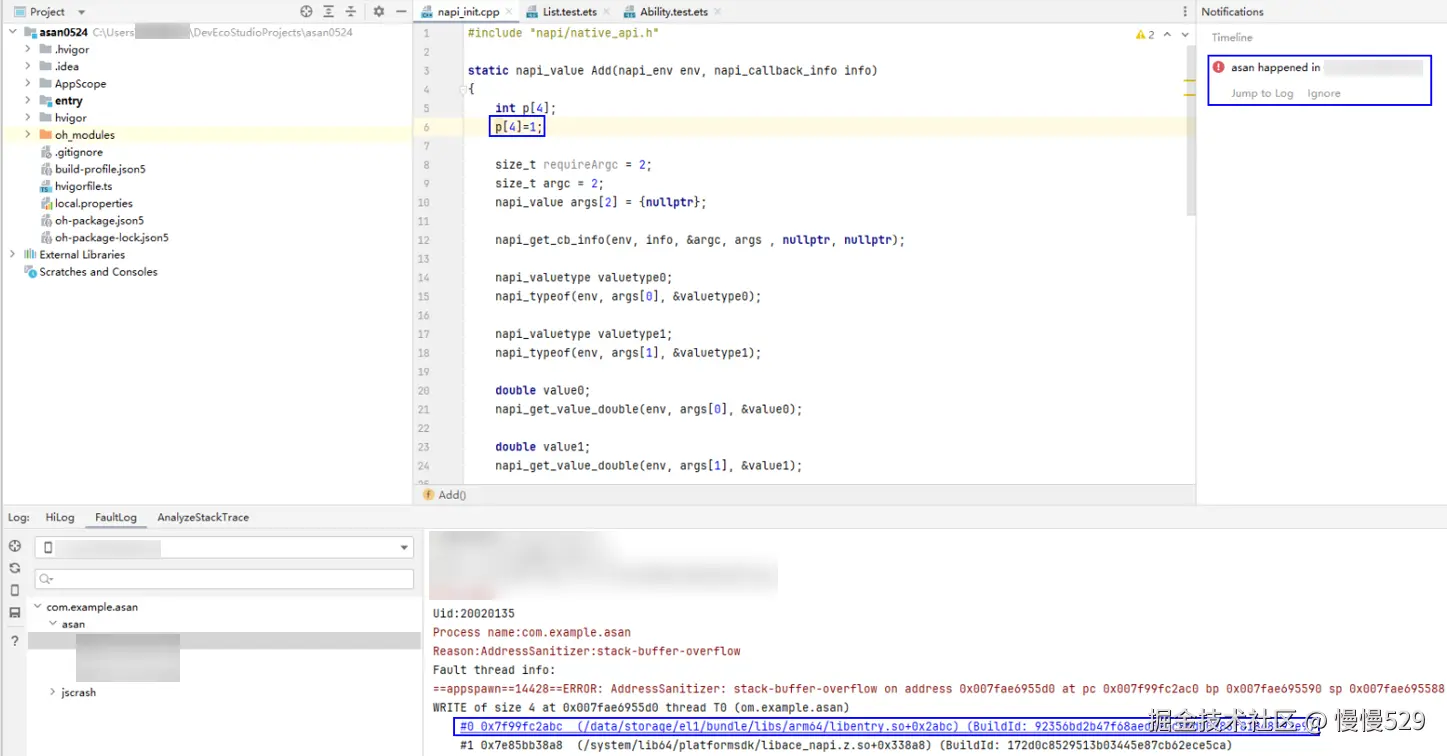Click Ignore in asan notification
Screen dimensions: 1447x756
click(1324, 93)
